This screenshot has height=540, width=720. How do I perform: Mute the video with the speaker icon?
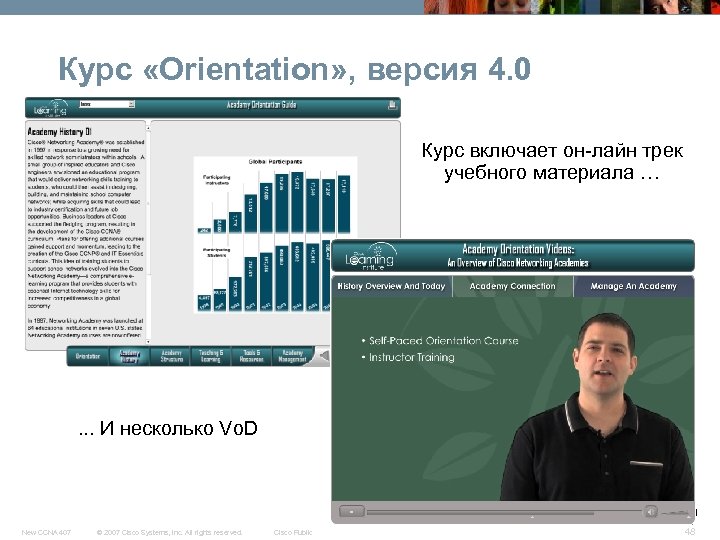(x=650, y=511)
